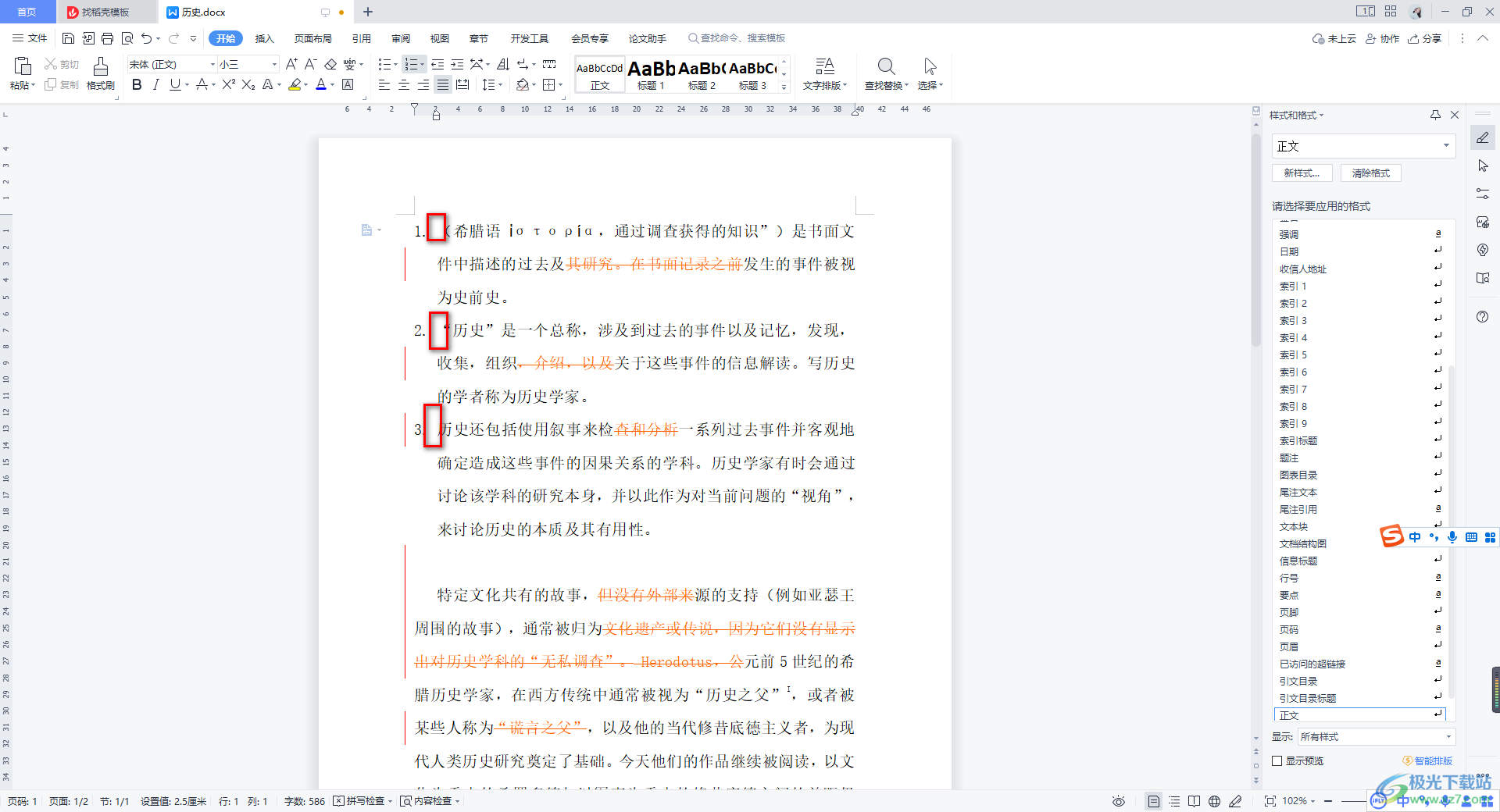The image size is (1500, 812).
Task: Click the Paste clipboard icon
Action: (23, 66)
